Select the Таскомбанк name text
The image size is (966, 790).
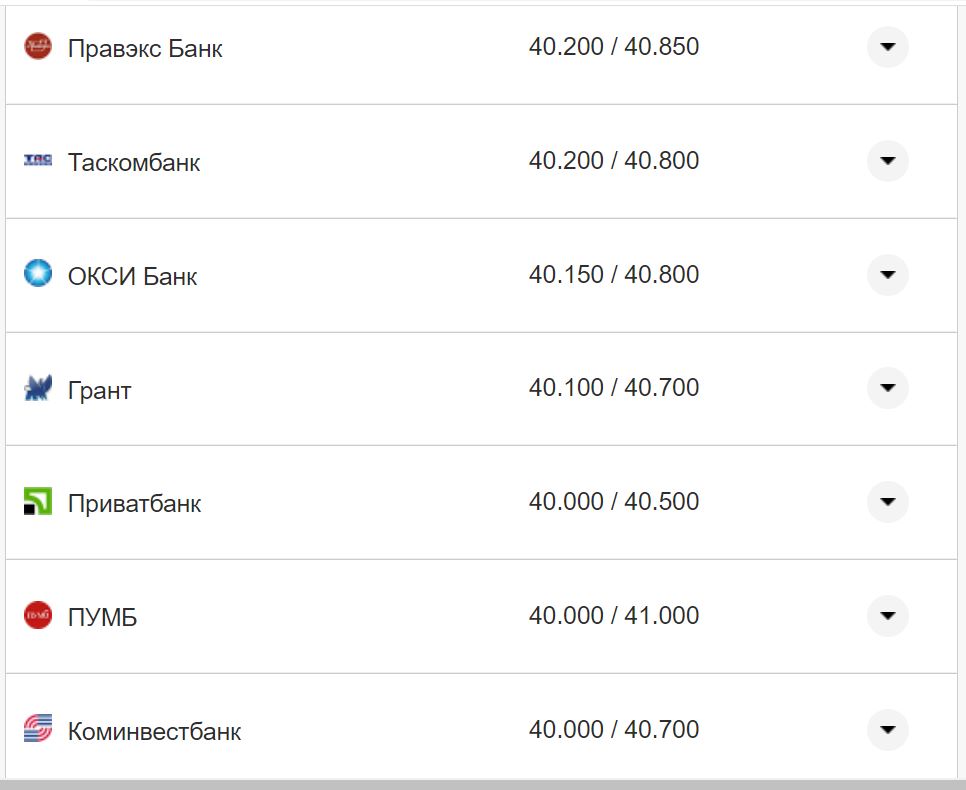pos(134,162)
